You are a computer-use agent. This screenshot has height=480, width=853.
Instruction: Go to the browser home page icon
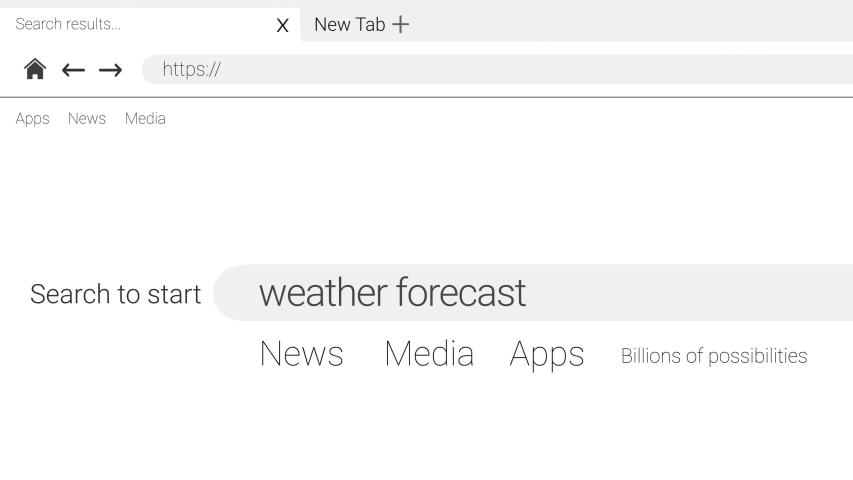(35, 69)
